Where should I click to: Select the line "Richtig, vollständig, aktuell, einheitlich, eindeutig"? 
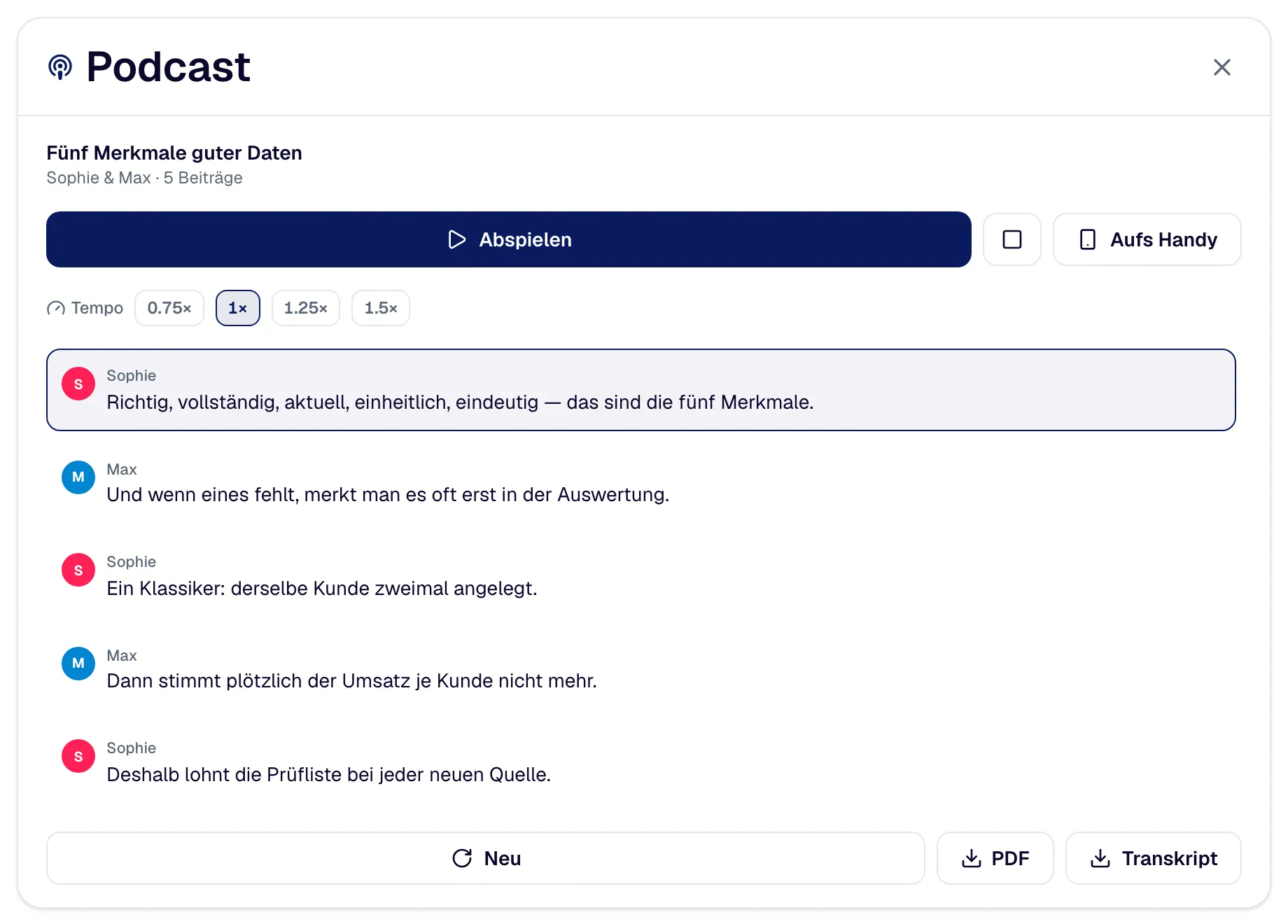click(x=641, y=390)
